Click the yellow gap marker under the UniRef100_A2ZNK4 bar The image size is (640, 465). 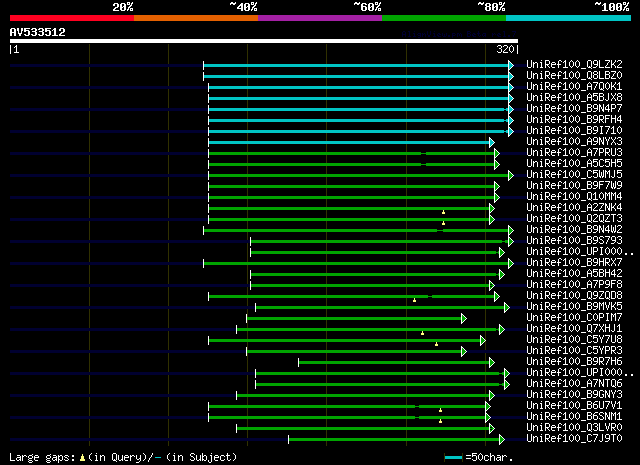point(443,212)
